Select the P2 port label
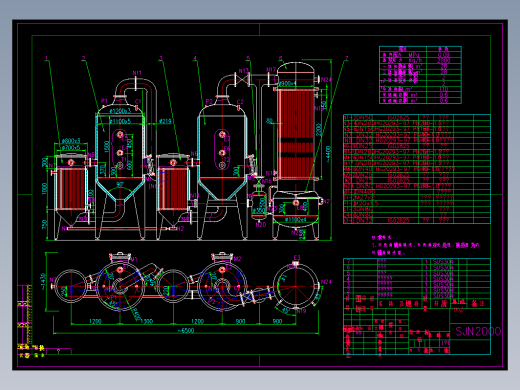The height and width of the screenshot is (390, 520). pyautogui.click(x=209, y=101)
